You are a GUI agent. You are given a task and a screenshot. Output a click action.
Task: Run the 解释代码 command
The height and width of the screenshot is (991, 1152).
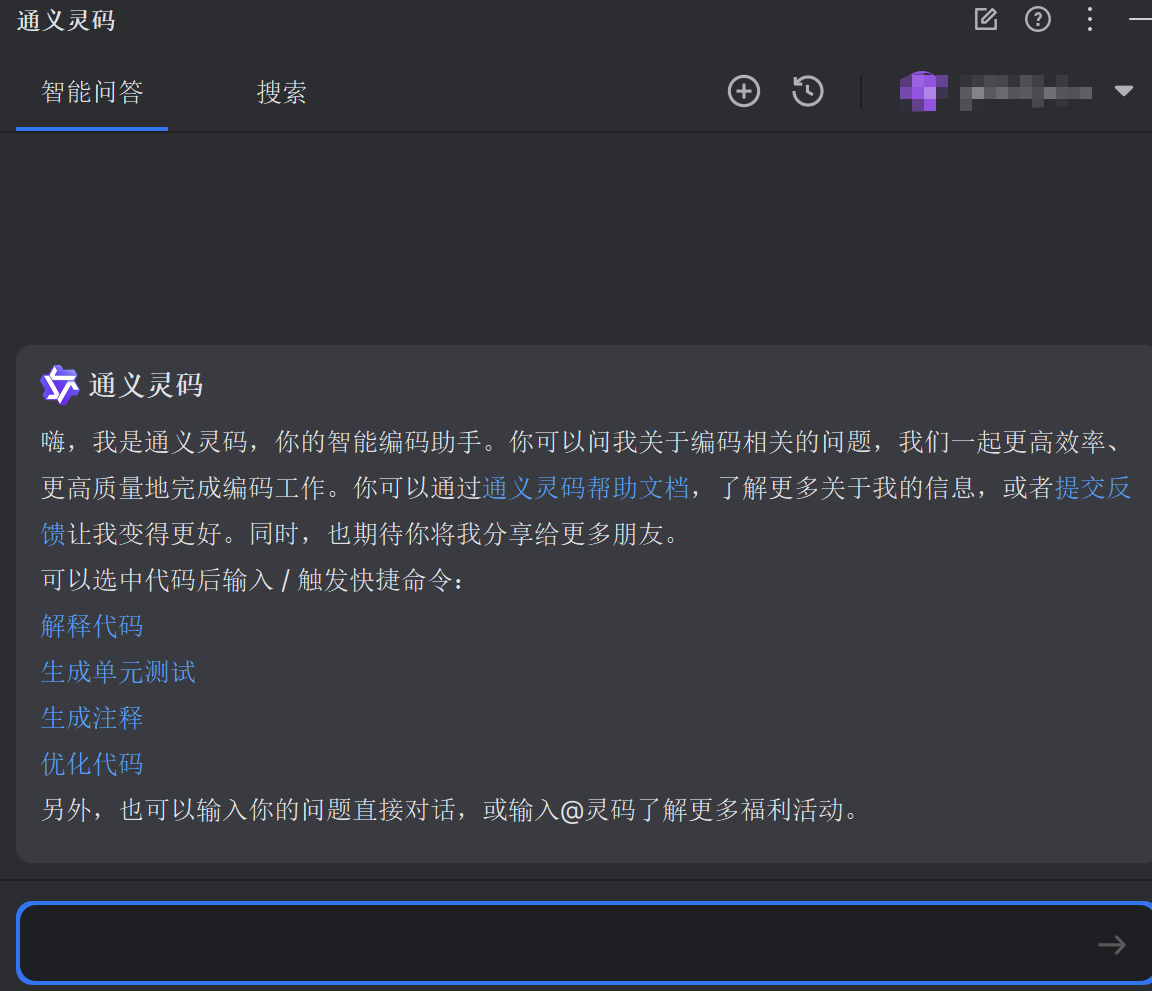pos(93,626)
